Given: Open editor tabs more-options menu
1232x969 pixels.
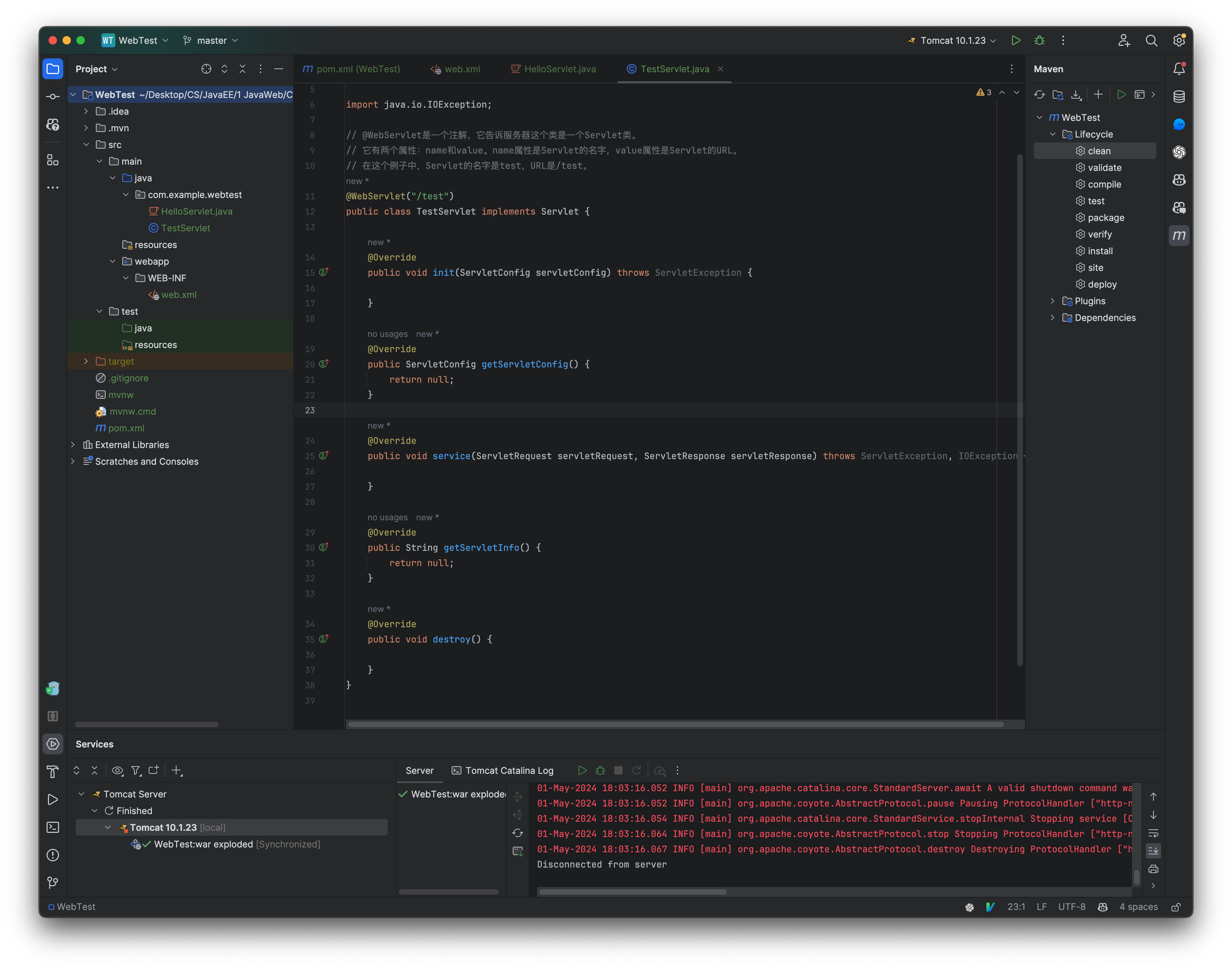Looking at the screenshot, I should (1011, 69).
